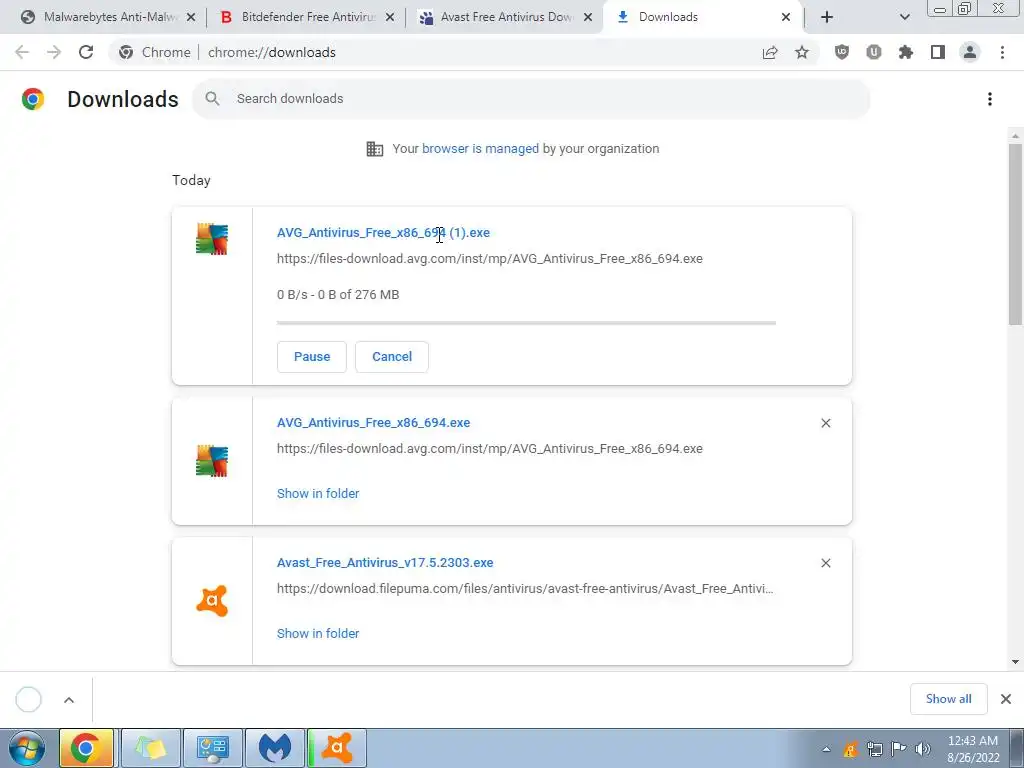Screen dimensions: 1024x768
Task: Cancel the AVG download
Action: (392, 357)
